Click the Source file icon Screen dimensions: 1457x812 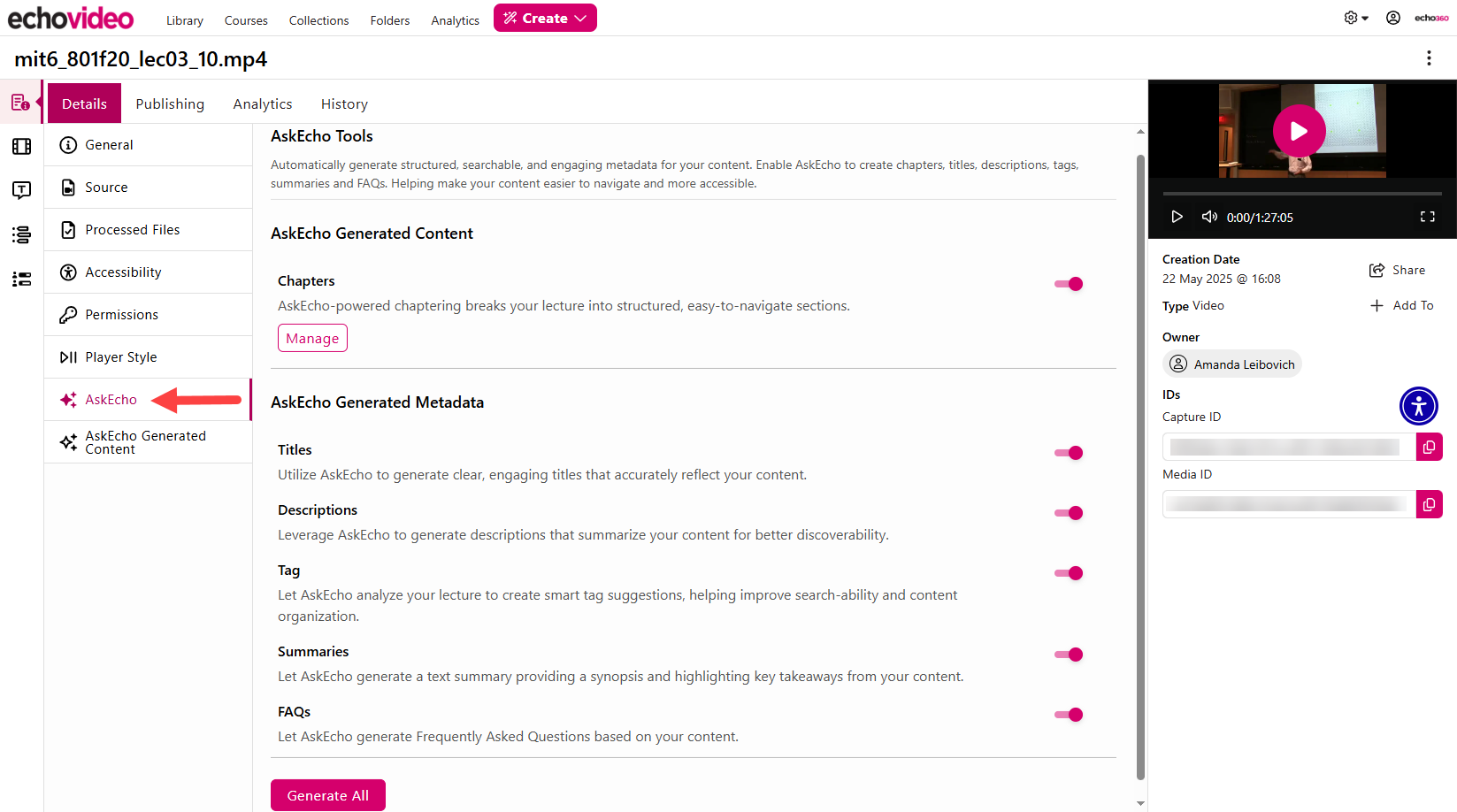pos(68,188)
